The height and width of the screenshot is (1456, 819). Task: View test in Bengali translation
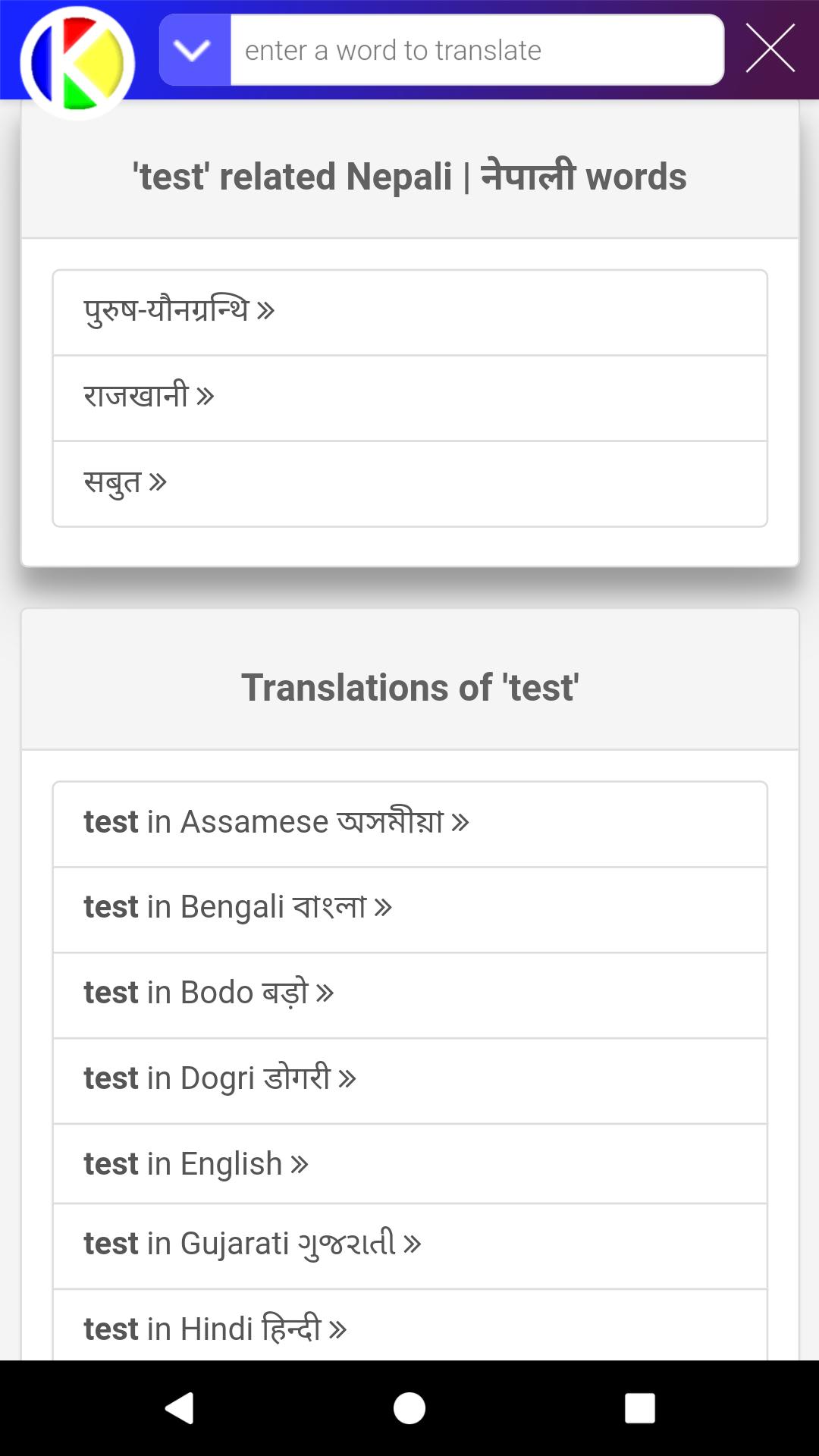[409, 910]
